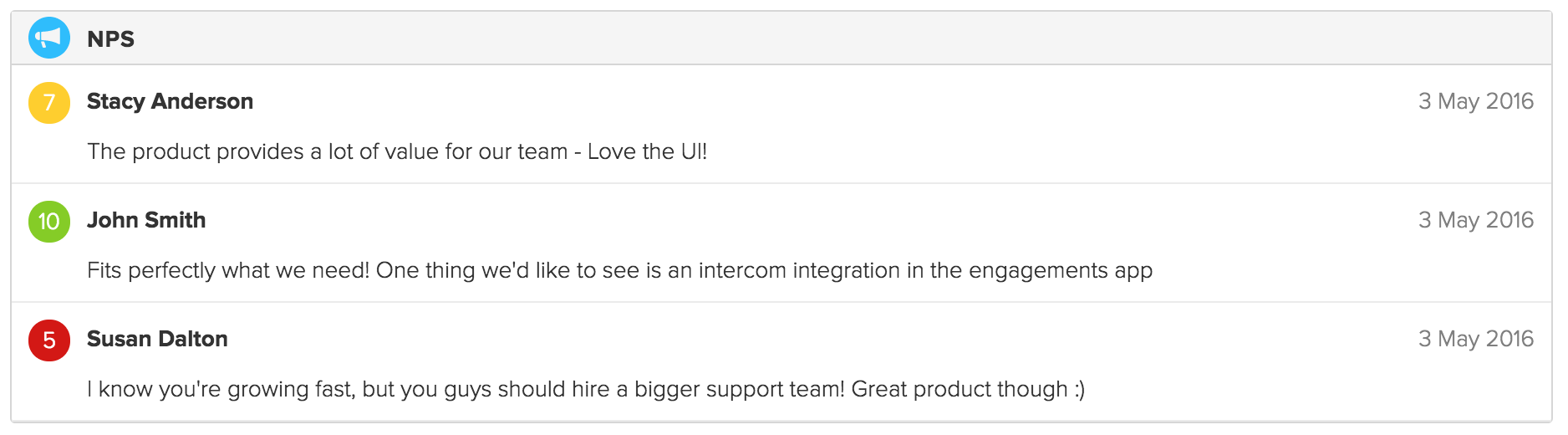Select the bigger support team feedback comment

click(586, 389)
